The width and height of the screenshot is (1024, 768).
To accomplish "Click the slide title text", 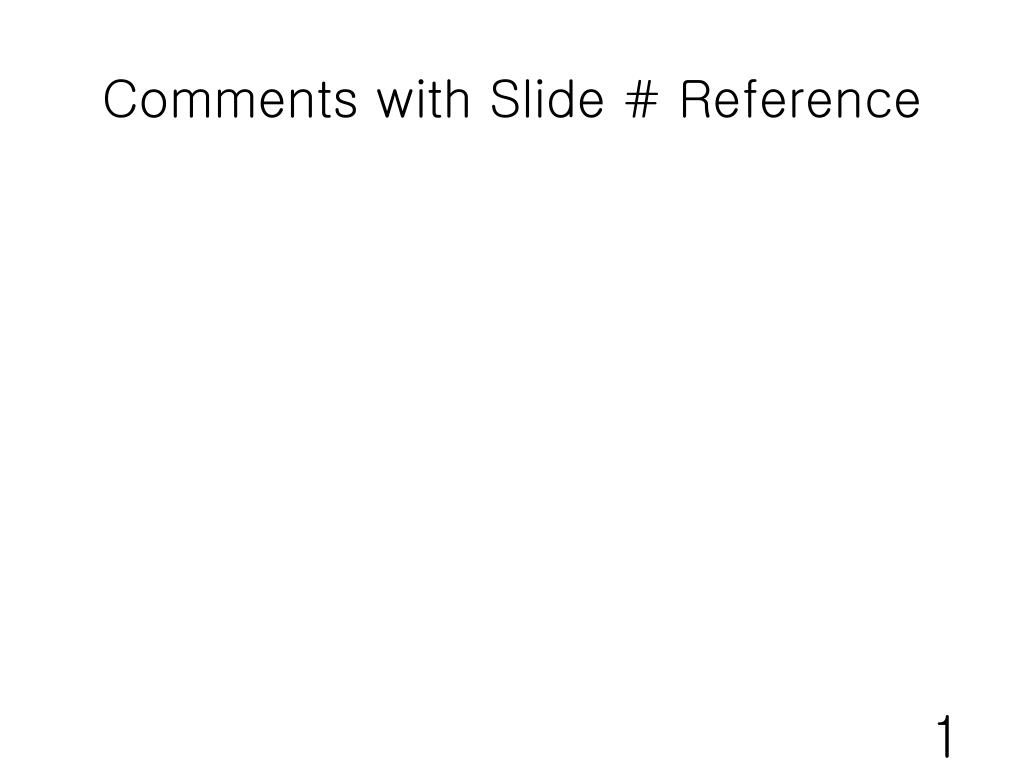I will [x=512, y=99].
